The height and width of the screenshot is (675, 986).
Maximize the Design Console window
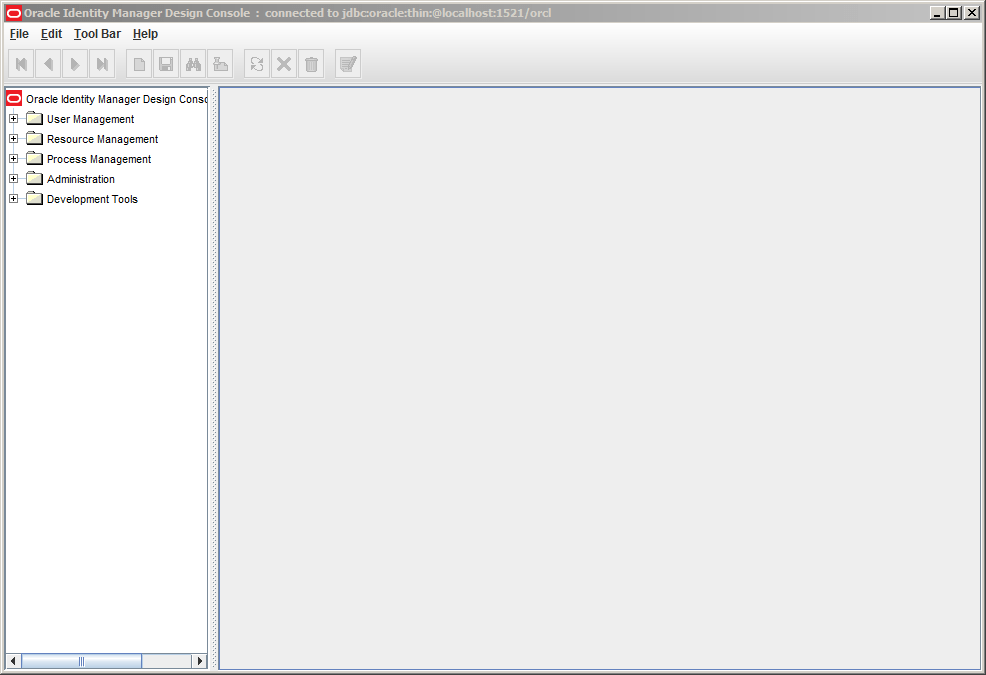pos(954,13)
